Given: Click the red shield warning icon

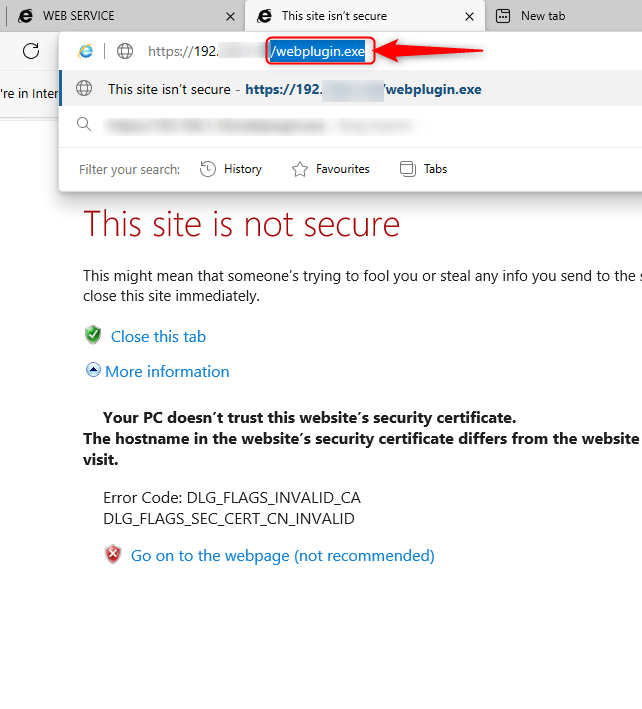Looking at the screenshot, I should pos(113,554).
